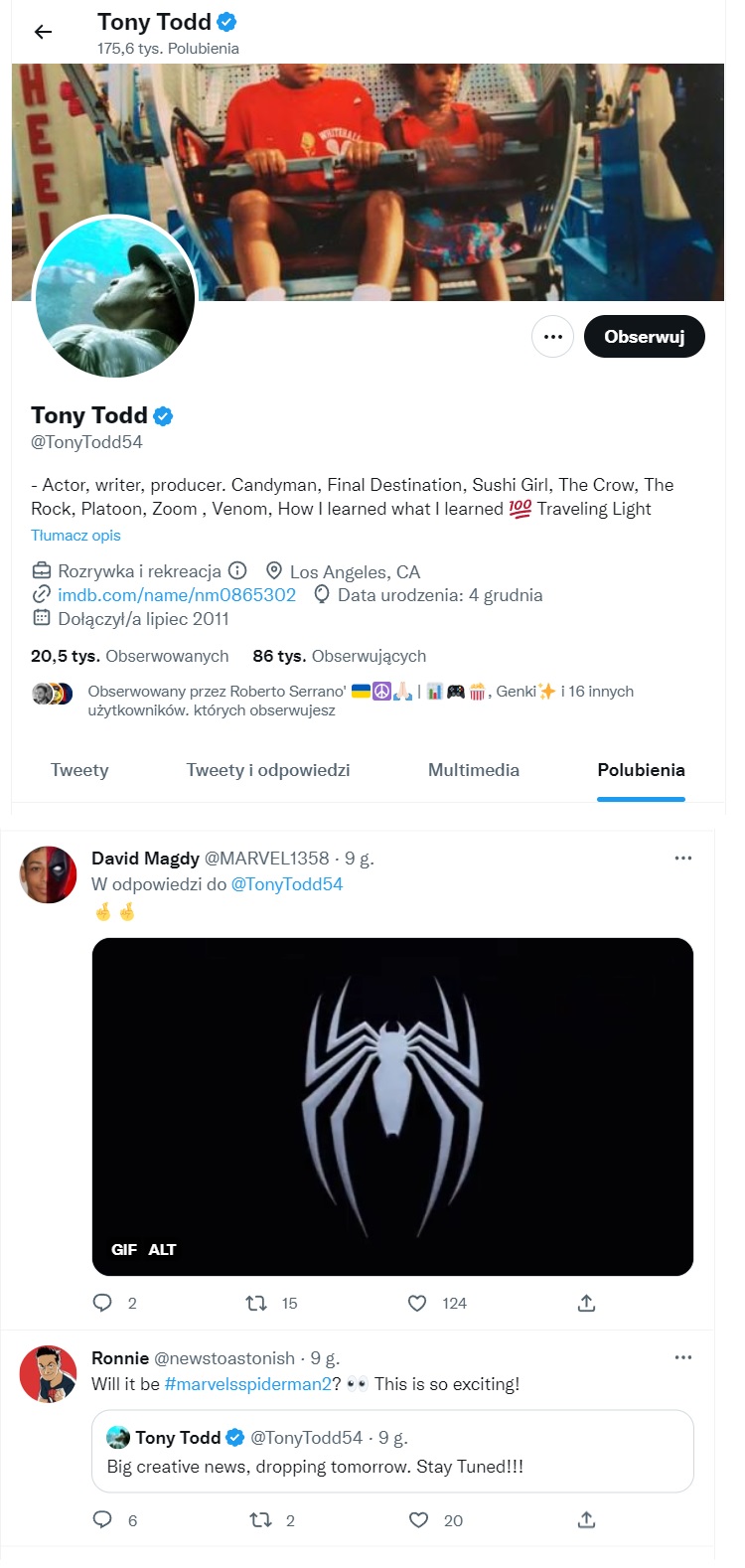Click share icon on Ronnie's tweet
The image size is (745, 1568).
[586, 1519]
